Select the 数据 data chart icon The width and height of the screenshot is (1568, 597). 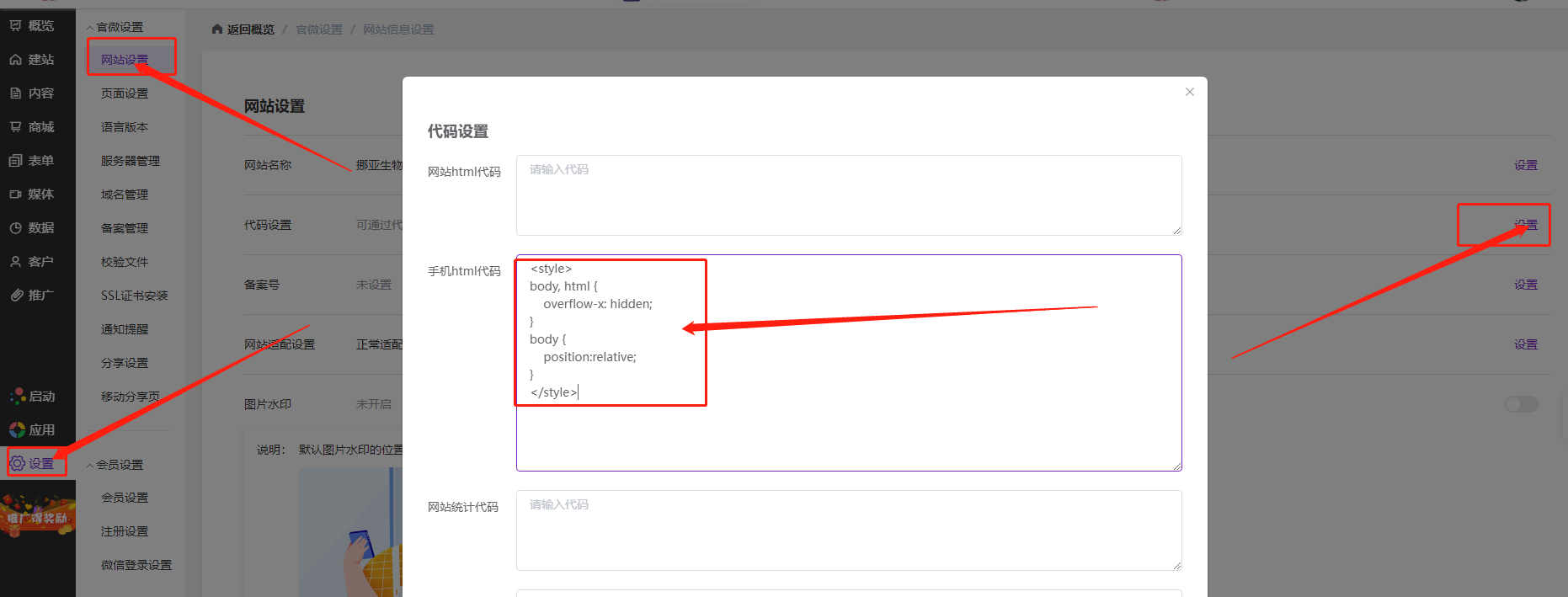tap(16, 228)
